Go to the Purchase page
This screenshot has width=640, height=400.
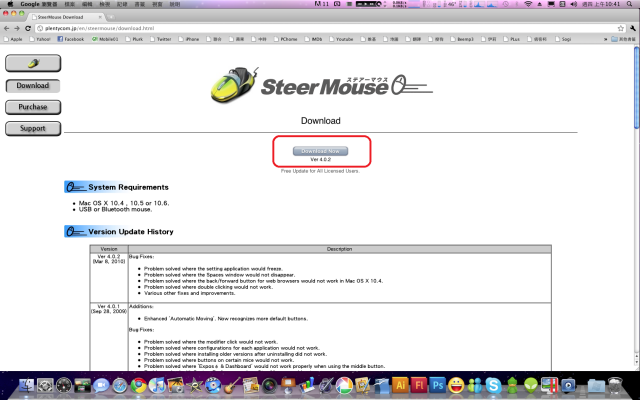point(33,107)
